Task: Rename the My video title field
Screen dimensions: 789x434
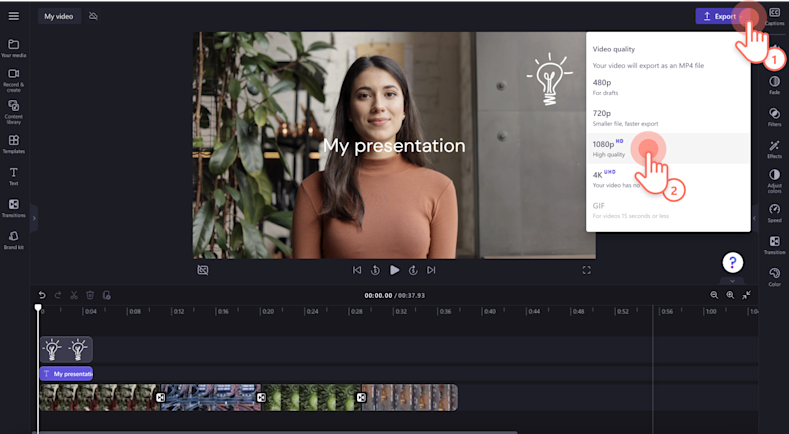Action: [59, 16]
